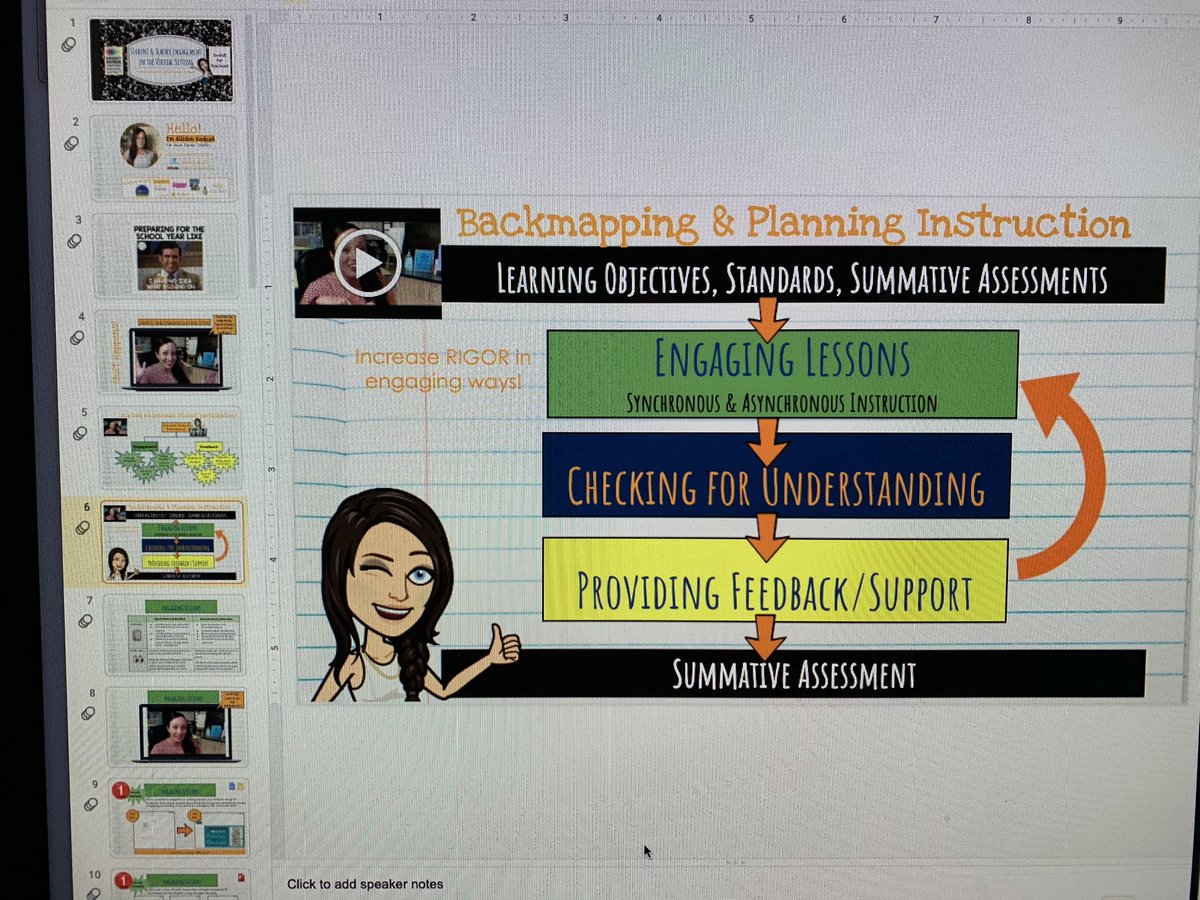This screenshot has width=1200, height=900.
Task: Select the orange arrow above 'Checking for Understanding'
Action: (767, 441)
